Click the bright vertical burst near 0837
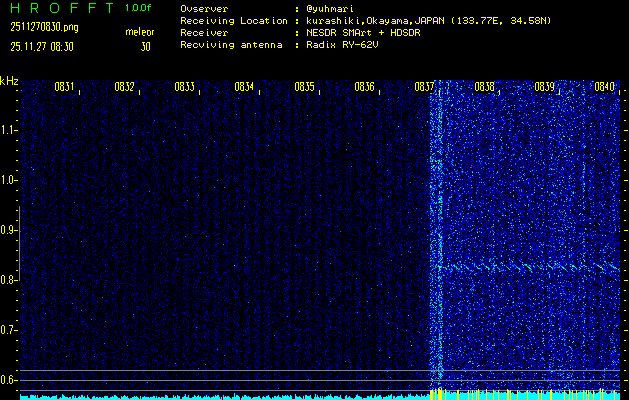The image size is (629, 400). [x=437, y=235]
